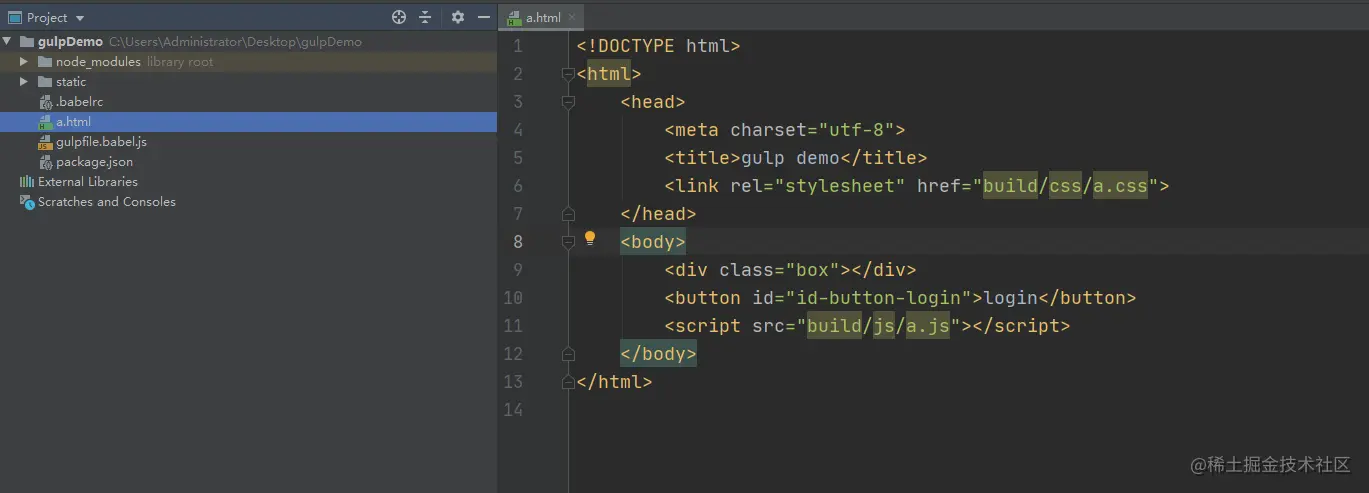The height and width of the screenshot is (493, 1369).
Task: Click the <!DOCTYPE html> text on line 1
Action: (x=658, y=46)
